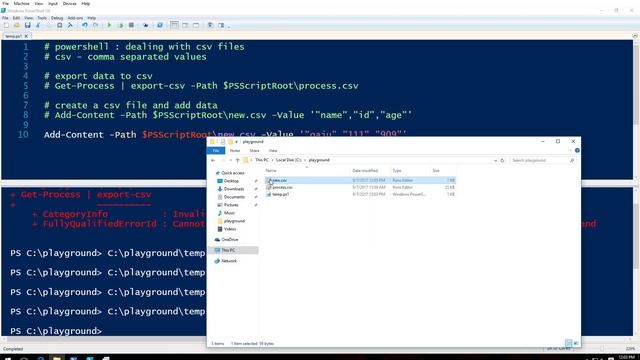Select Desktop in navigation pane
This screenshot has width=640, height=360.
[x=228, y=181]
